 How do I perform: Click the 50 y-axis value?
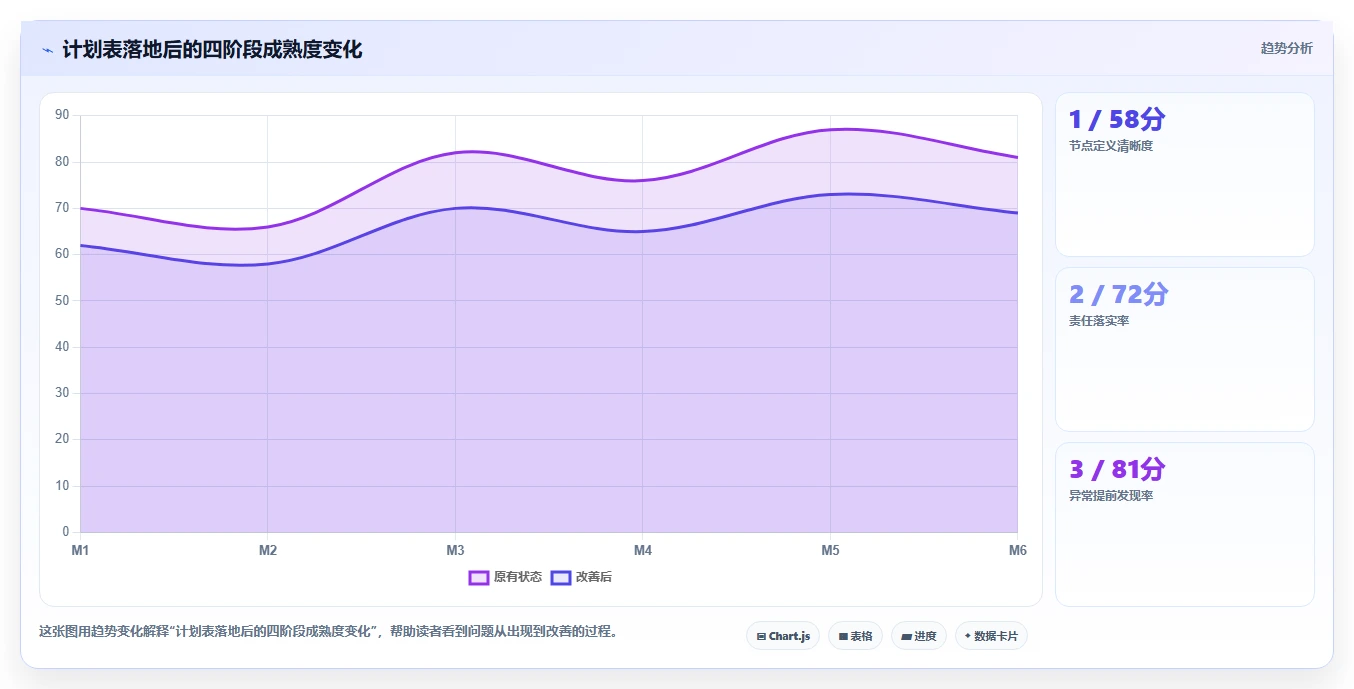tap(62, 300)
